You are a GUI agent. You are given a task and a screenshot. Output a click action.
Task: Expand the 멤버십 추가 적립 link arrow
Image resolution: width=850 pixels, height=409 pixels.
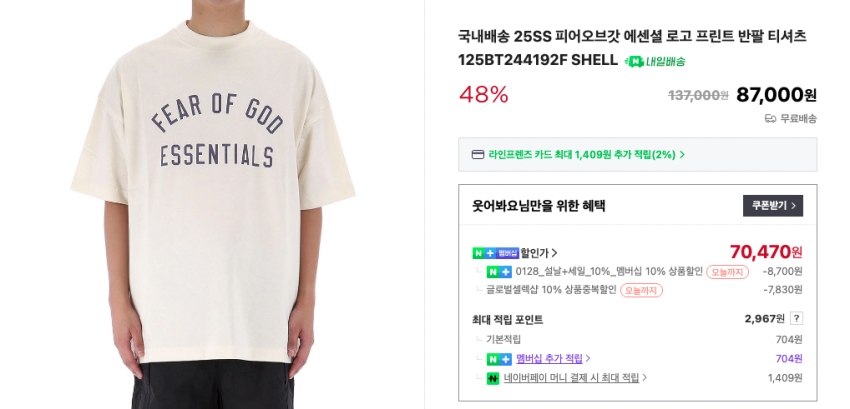(588, 359)
